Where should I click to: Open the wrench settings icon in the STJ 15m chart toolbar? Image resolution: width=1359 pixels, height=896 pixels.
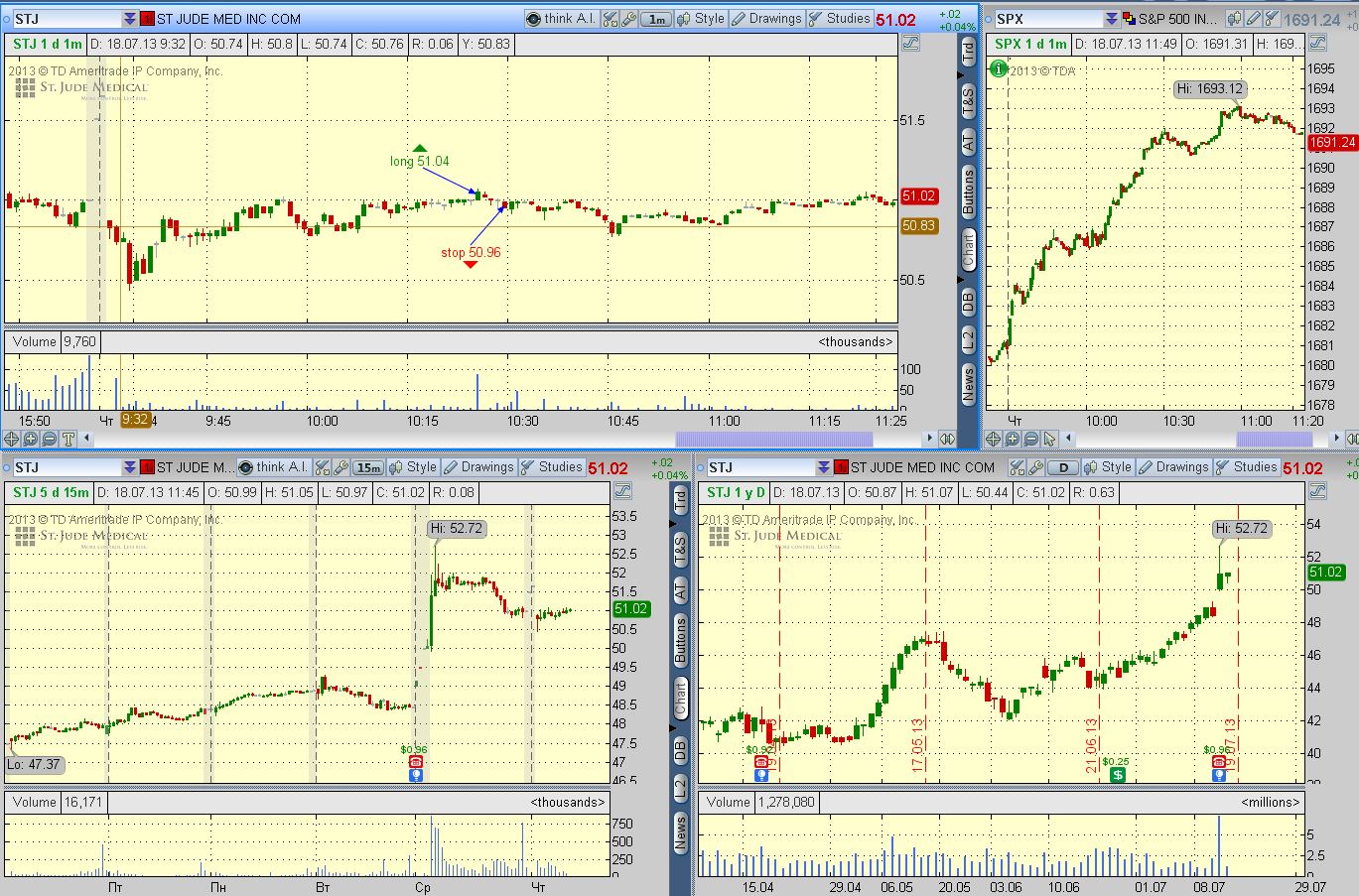(340, 467)
